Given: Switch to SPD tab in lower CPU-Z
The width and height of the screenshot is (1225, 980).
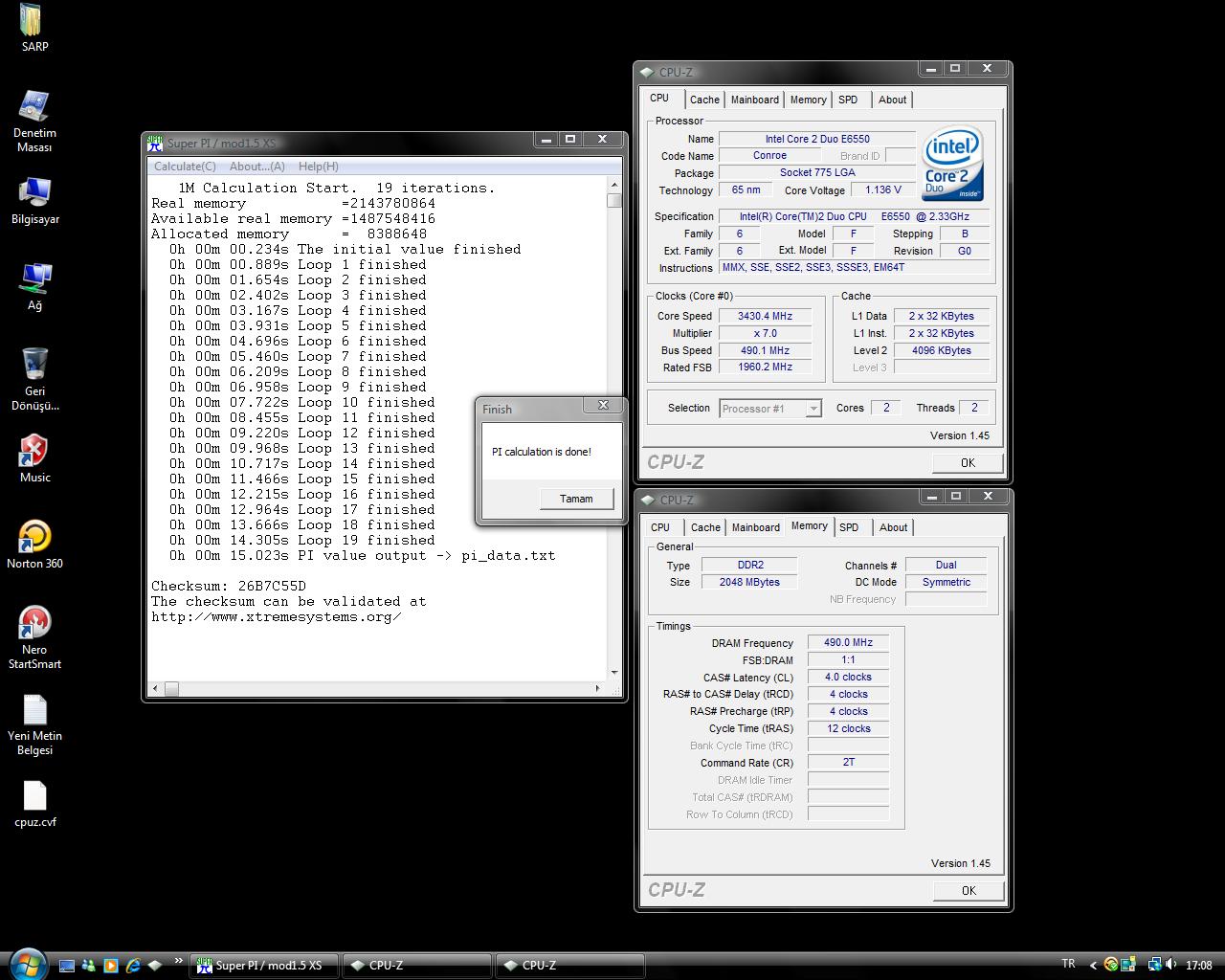Looking at the screenshot, I should [x=849, y=527].
